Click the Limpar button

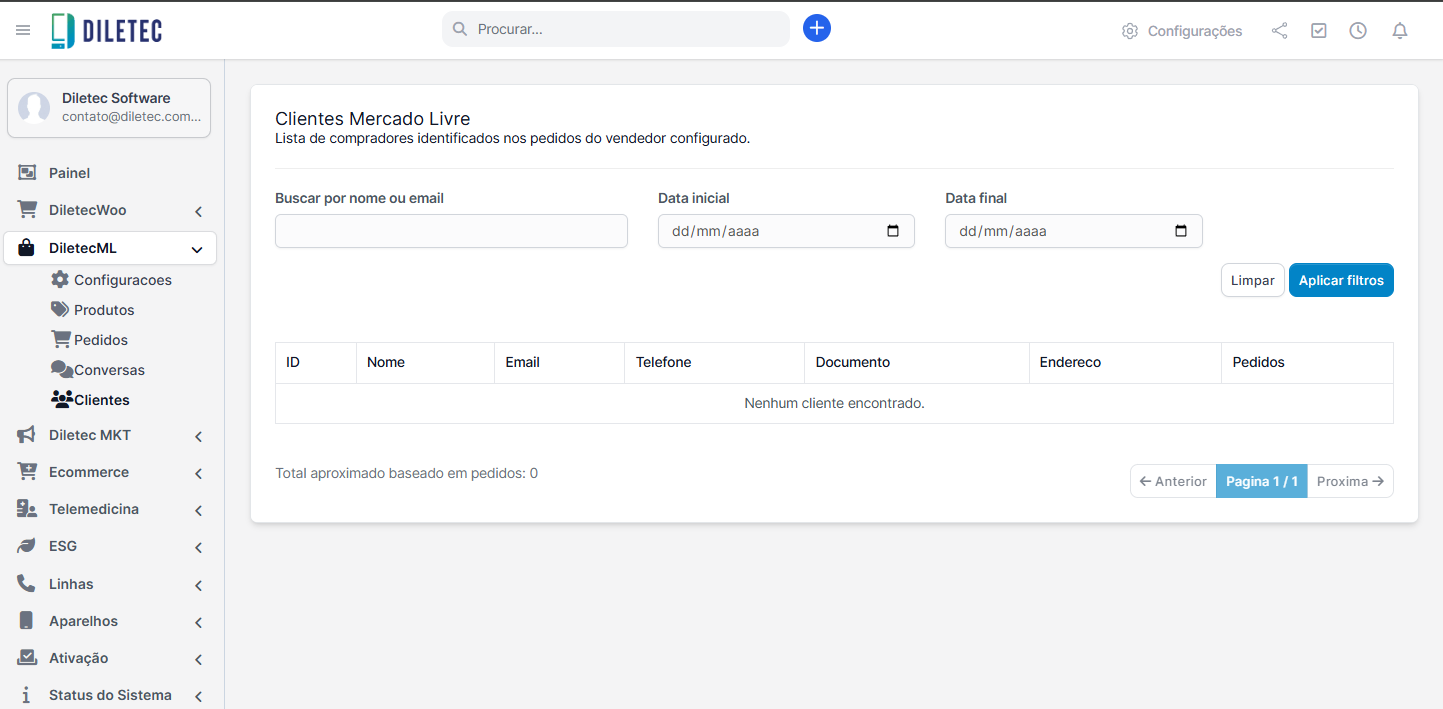pos(1252,281)
